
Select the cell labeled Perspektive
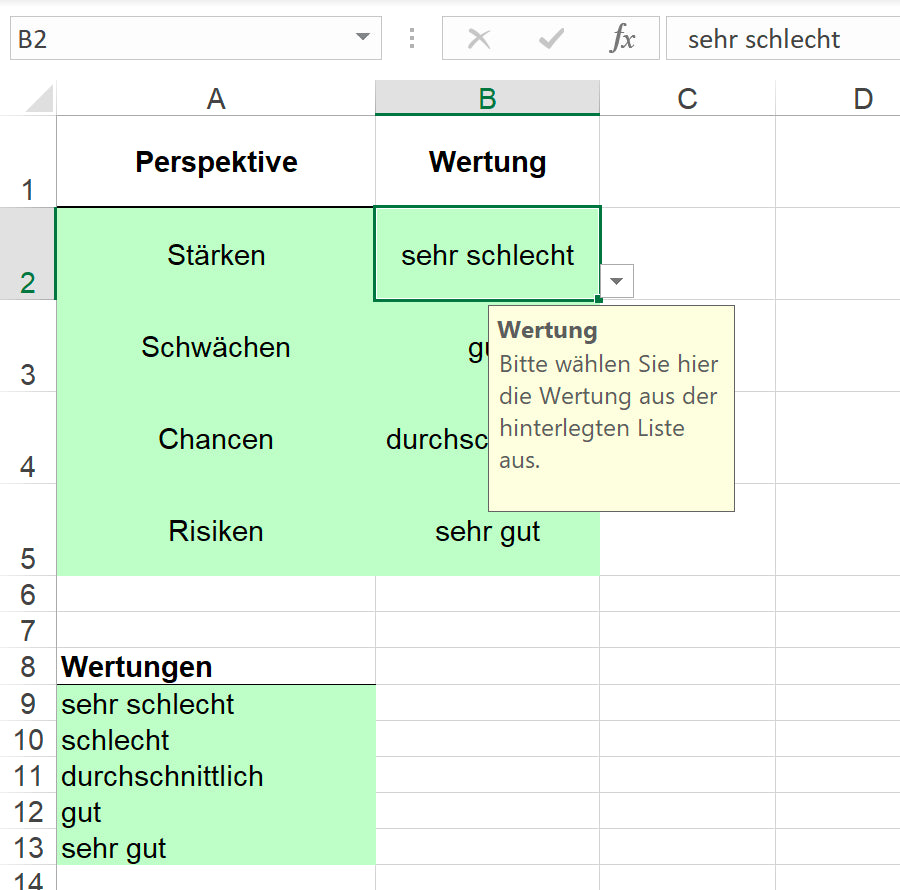pyautogui.click(x=215, y=163)
